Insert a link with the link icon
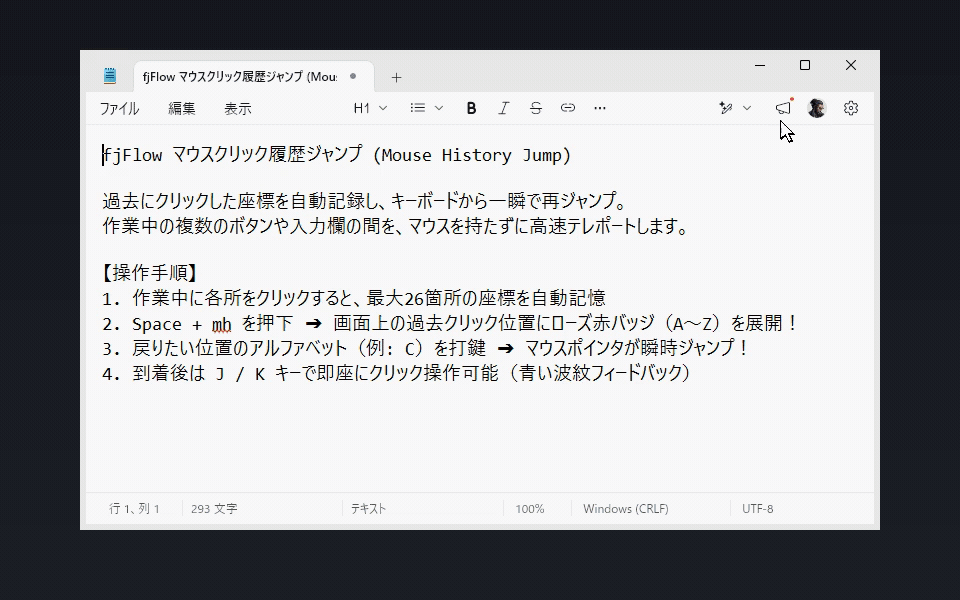 pos(568,108)
